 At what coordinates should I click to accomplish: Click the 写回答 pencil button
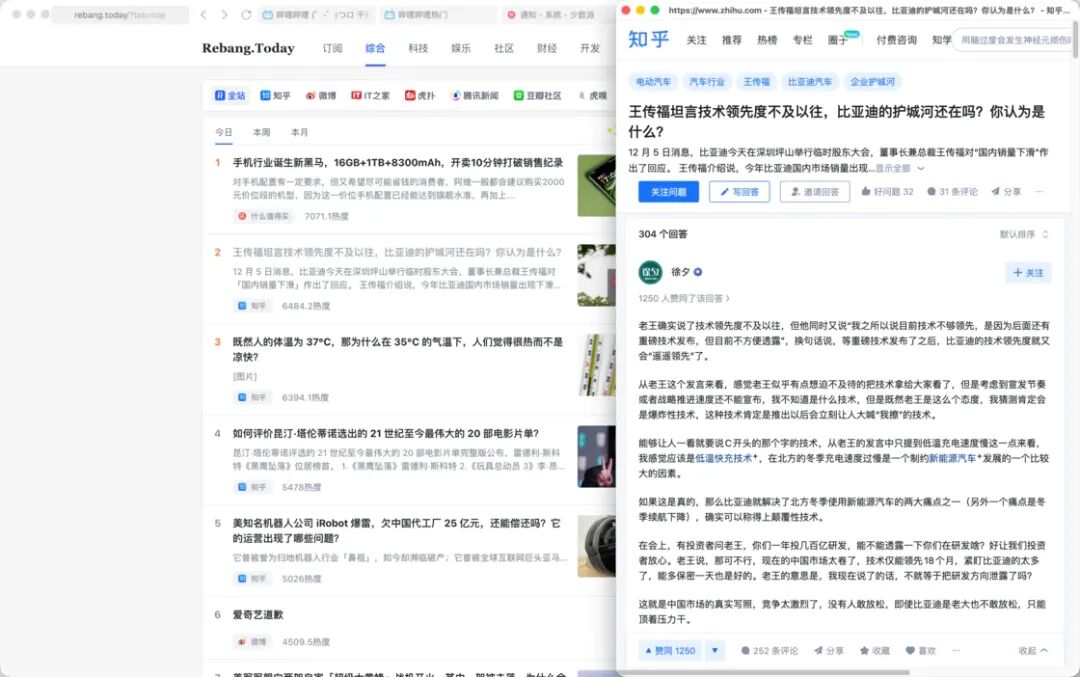point(739,191)
